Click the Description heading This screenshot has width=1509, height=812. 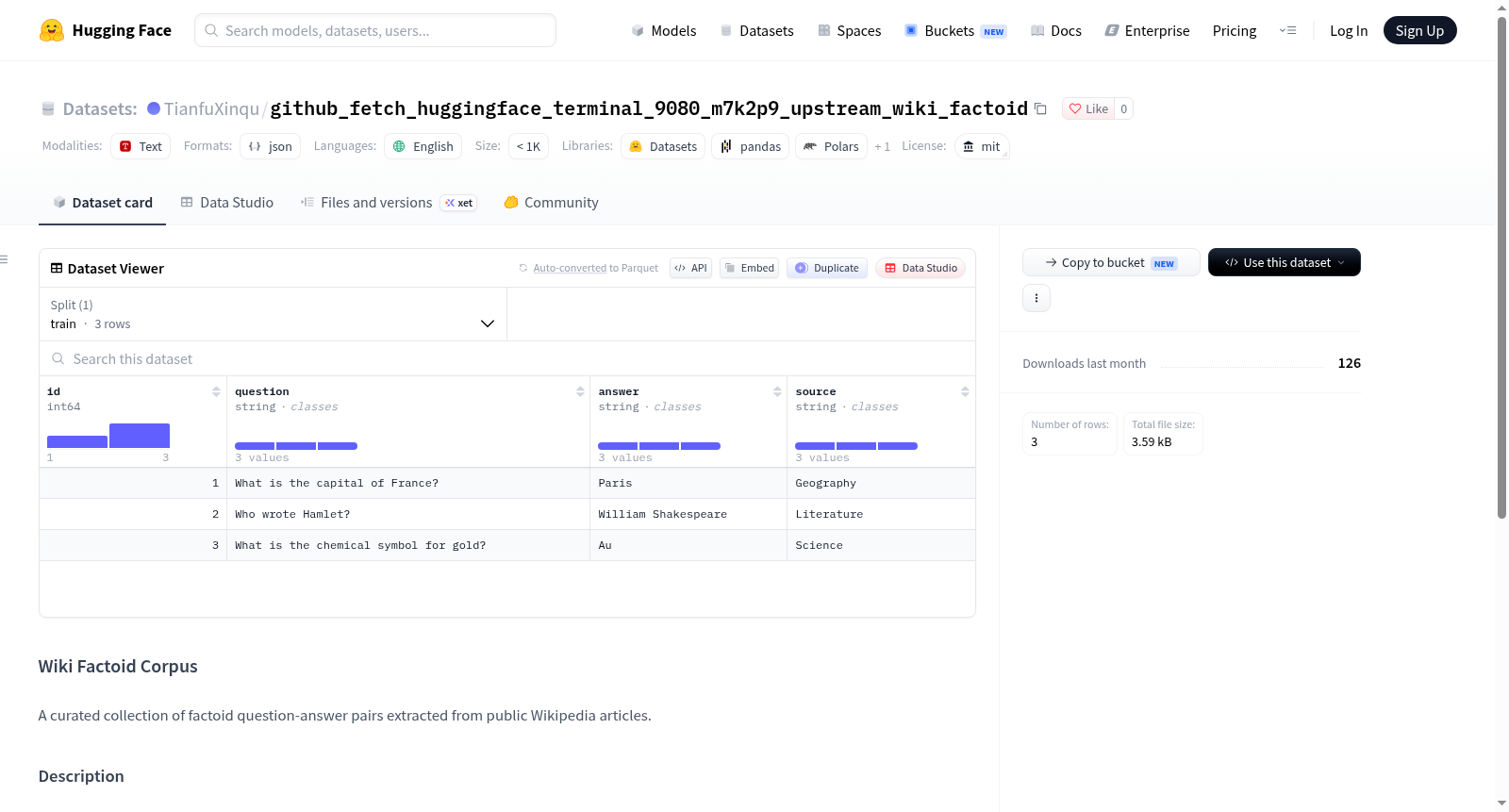pyautogui.click(x=81, y=776)
